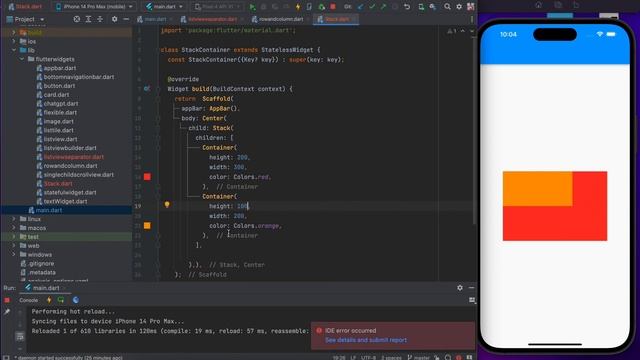Switch to rowandcolumn.dart editor tab
The width and height of the screenshot is (640, 360).
[280, 19]
